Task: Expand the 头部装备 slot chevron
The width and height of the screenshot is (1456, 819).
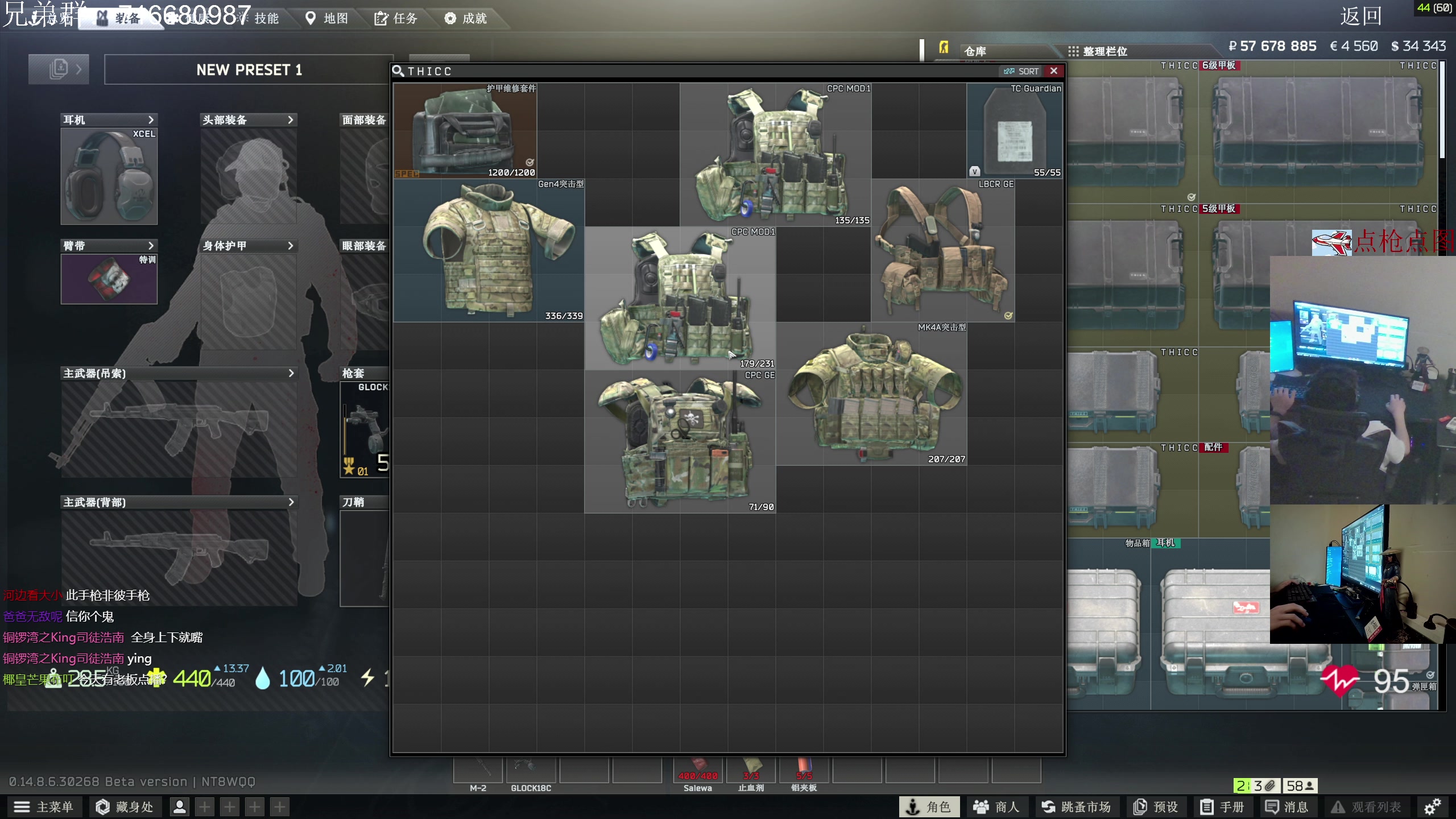Action: [291, 119]
